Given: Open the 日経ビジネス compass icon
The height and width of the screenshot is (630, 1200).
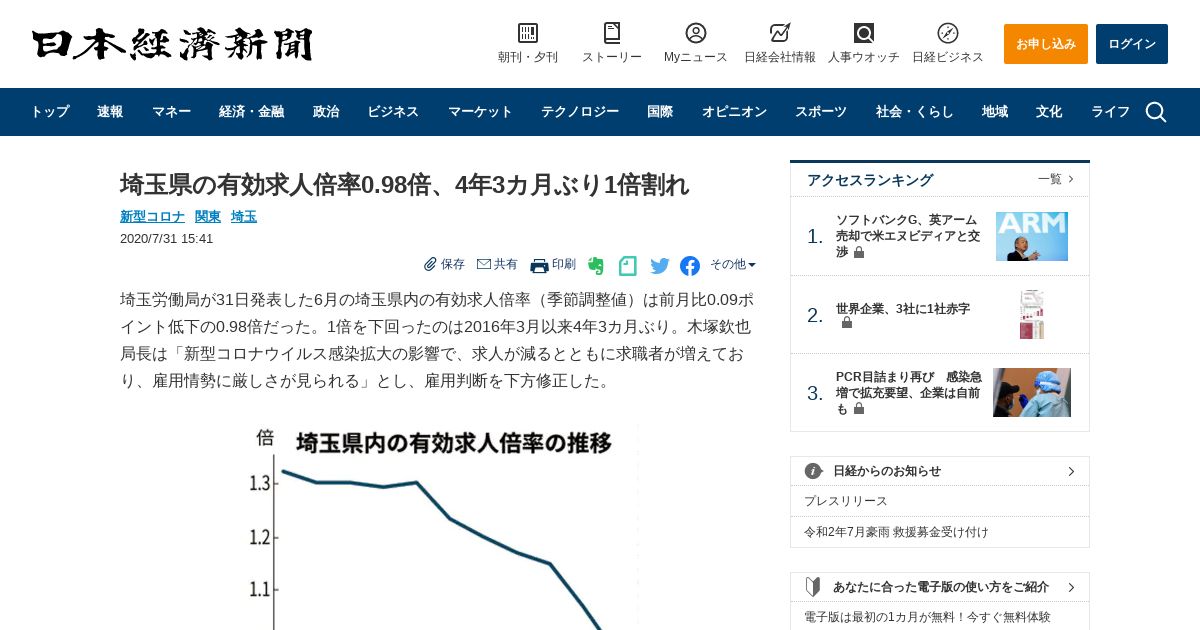Looking at the screenshot, I should pyautogui.click(x=948, y=33).
